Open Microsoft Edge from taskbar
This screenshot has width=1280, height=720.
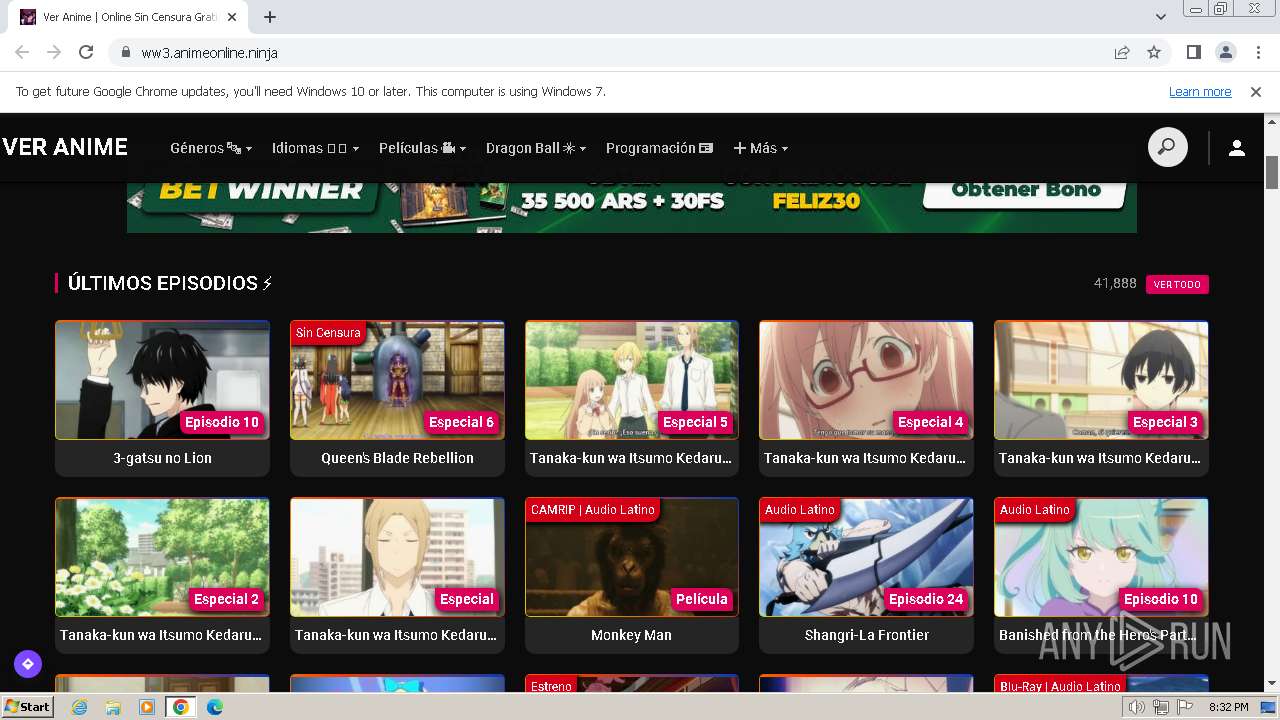[x=214, y=707]
